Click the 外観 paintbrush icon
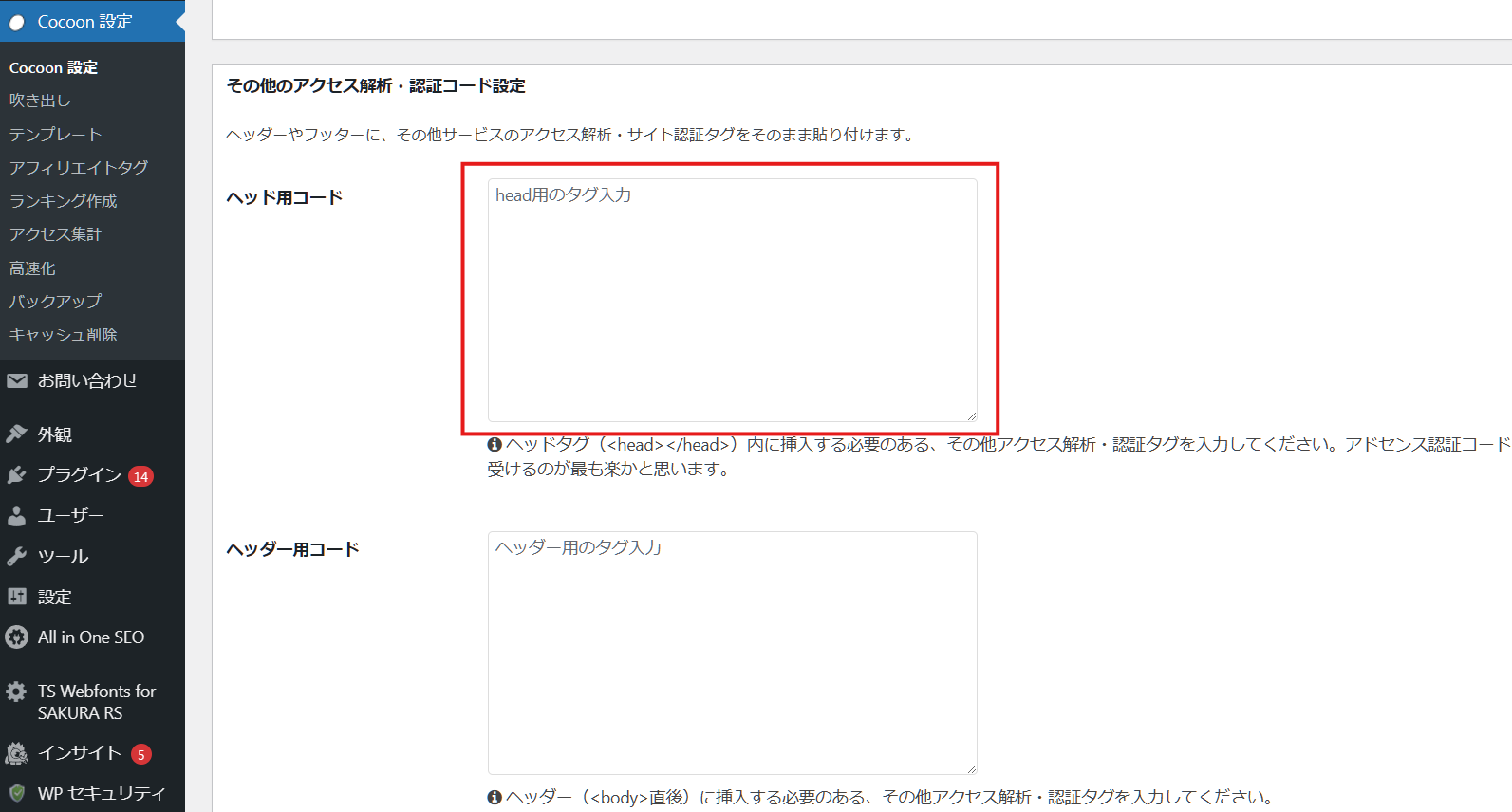Image resolution: width=1512 pixels, height=812 pixels. pyautogui.click(x=17, y=434)
